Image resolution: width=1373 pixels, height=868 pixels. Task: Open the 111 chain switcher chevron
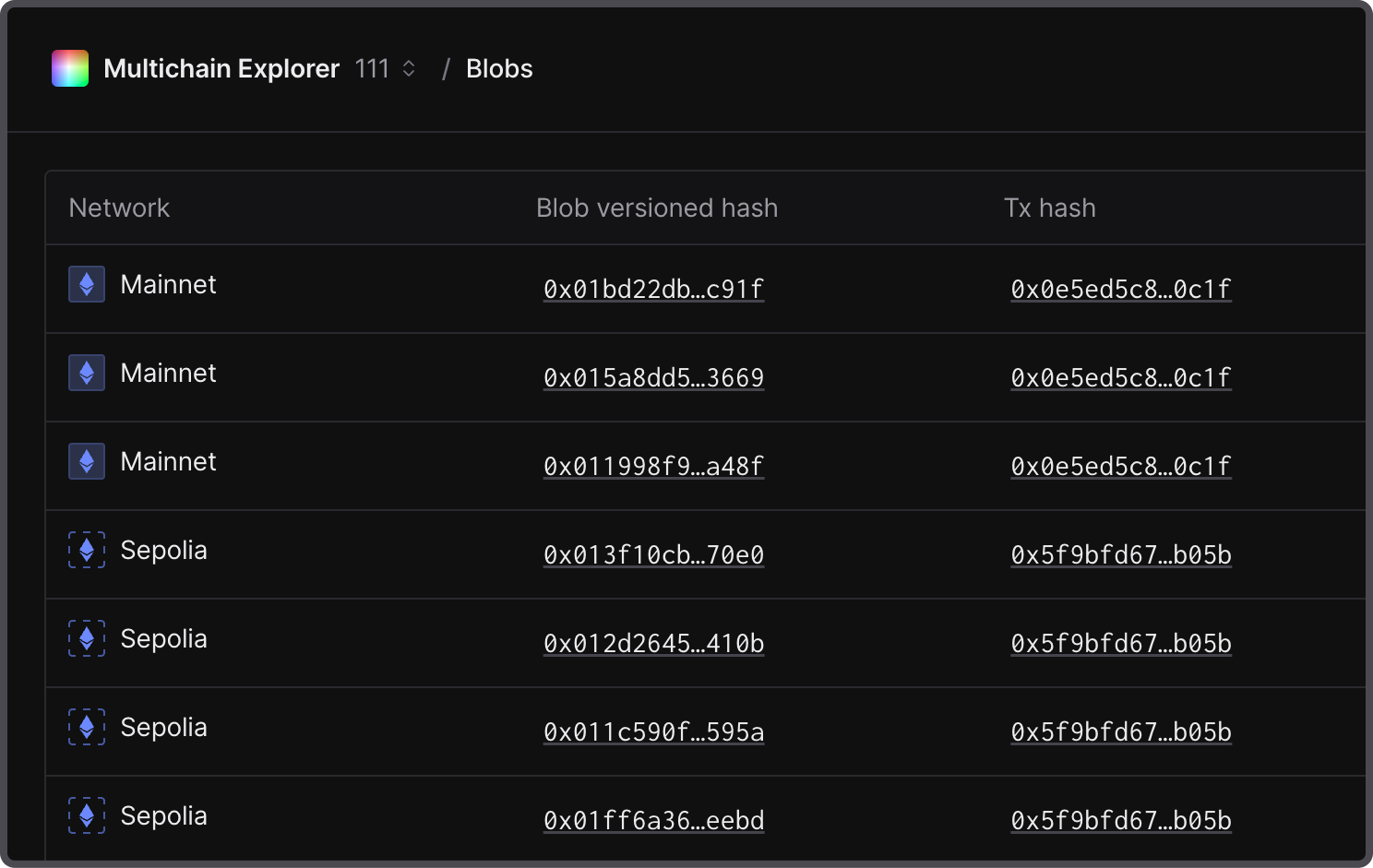point(409,69)
